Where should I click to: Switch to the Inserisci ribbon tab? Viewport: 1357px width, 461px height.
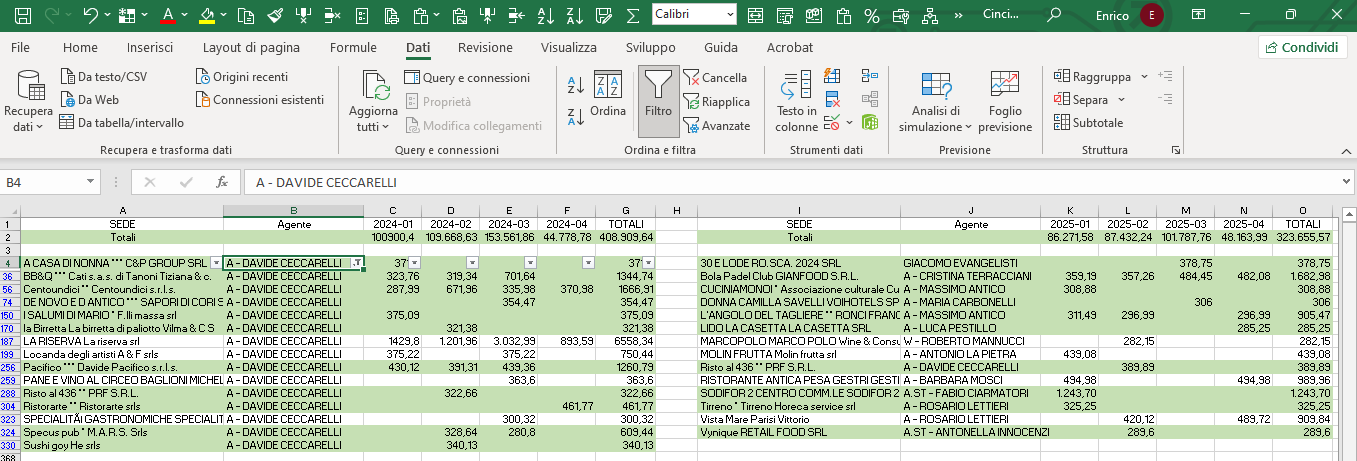(150, 47)
